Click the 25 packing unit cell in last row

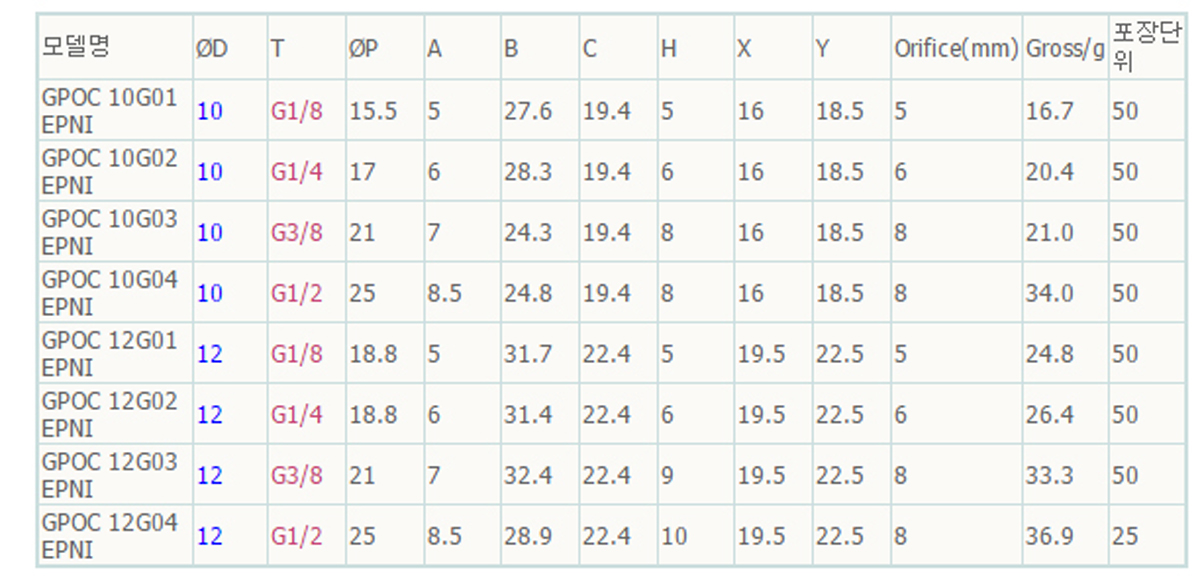1125,537
